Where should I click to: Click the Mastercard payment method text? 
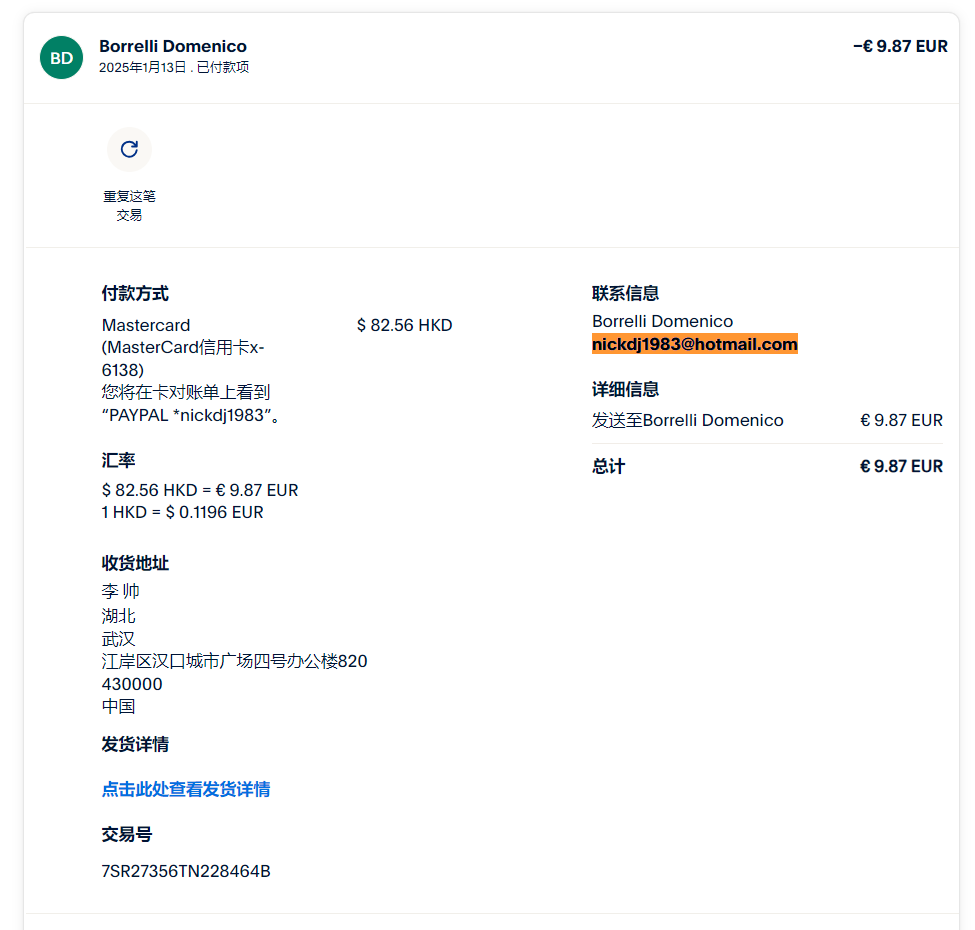[x=146, y=325]
